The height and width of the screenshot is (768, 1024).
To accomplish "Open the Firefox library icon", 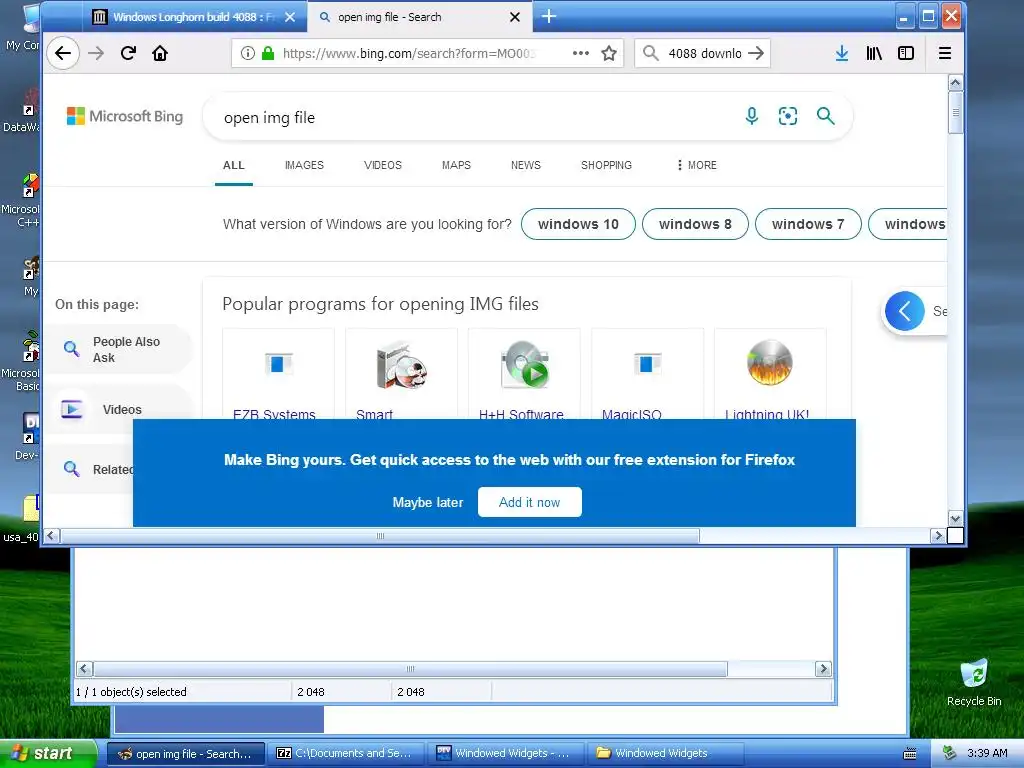I will coord(874,53).
